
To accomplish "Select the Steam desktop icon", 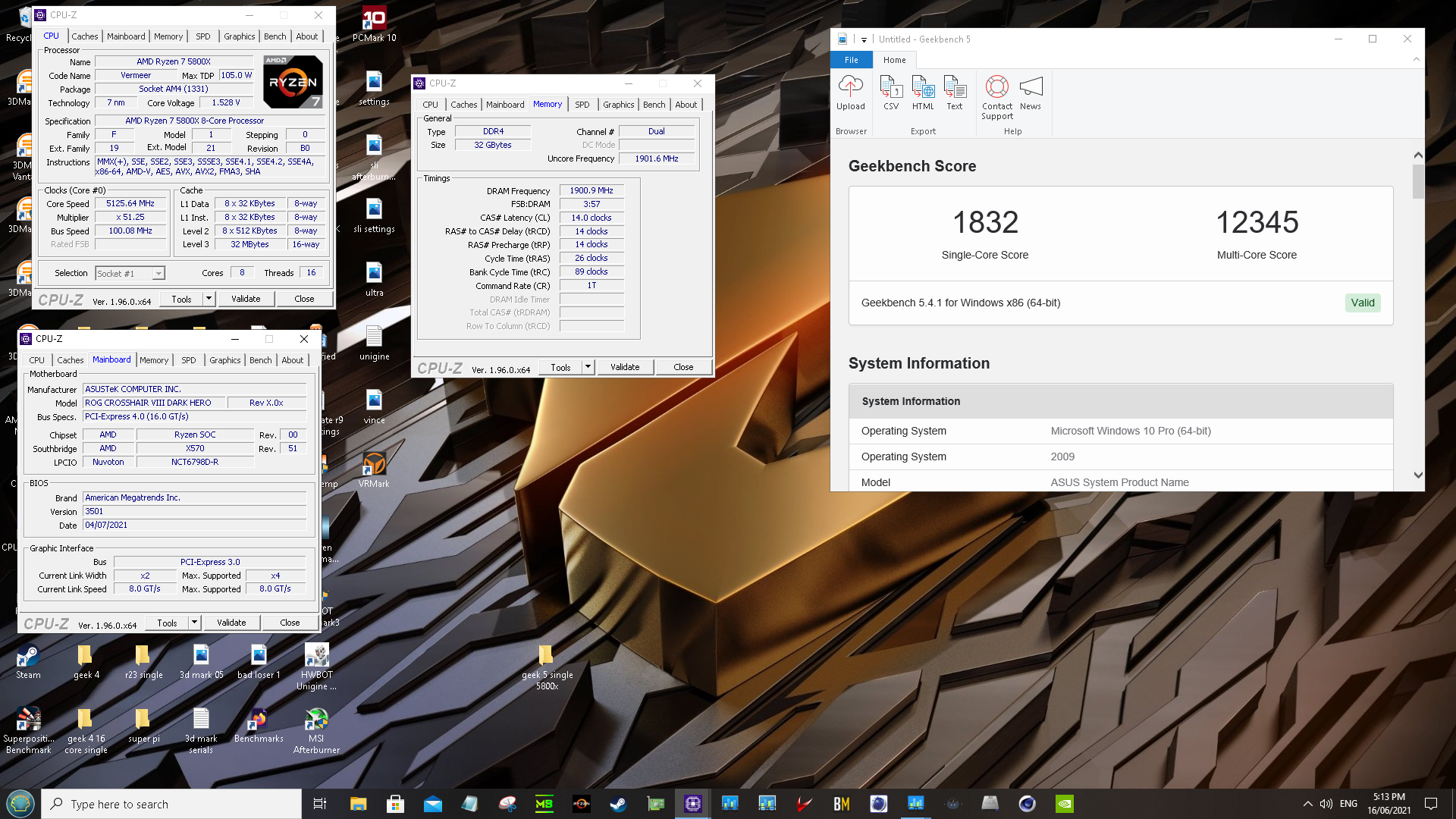I will click(28, 661).
